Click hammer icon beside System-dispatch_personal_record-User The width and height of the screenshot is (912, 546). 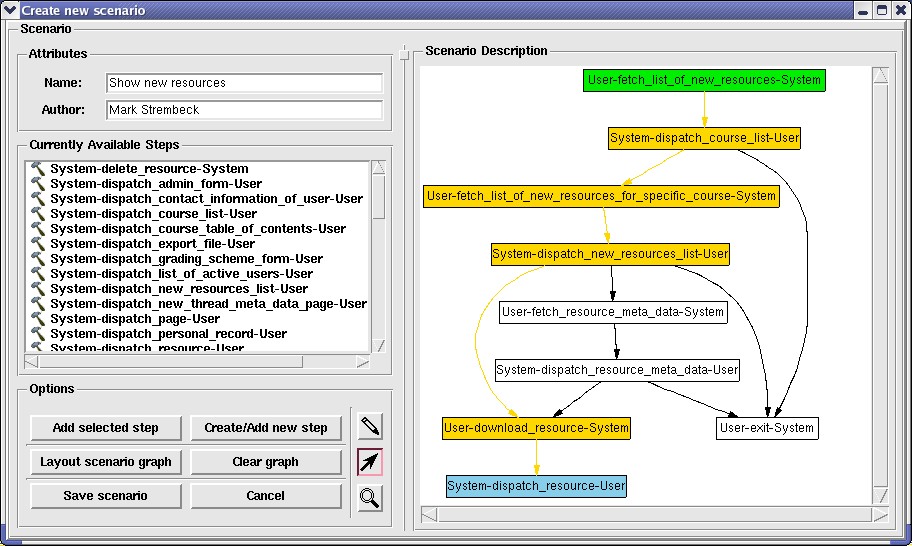38,334
